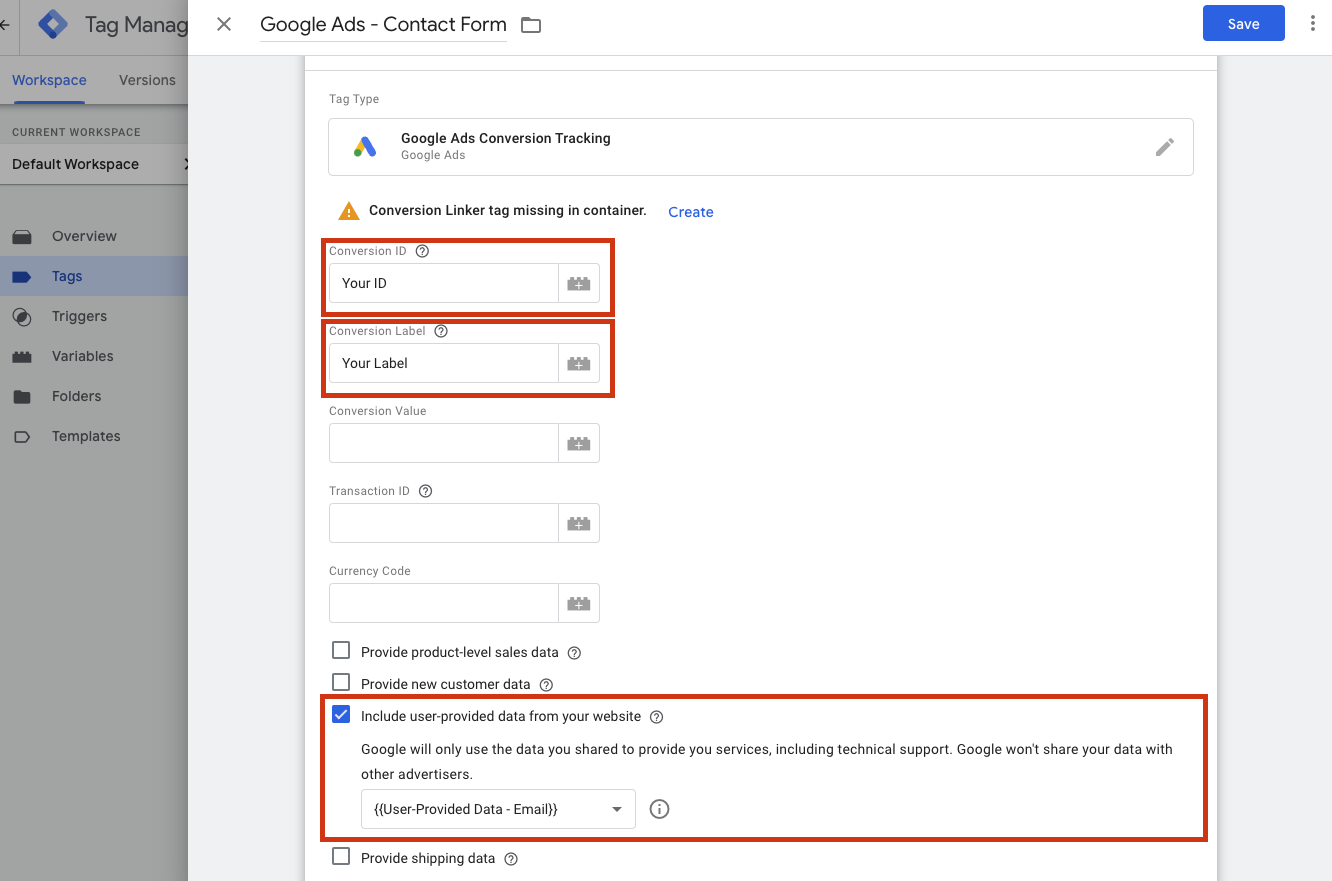Click the Folders icon in sidebar
Image resolution: width=1332 pixels, height=881 pixels.
click(x=22, y=397)
